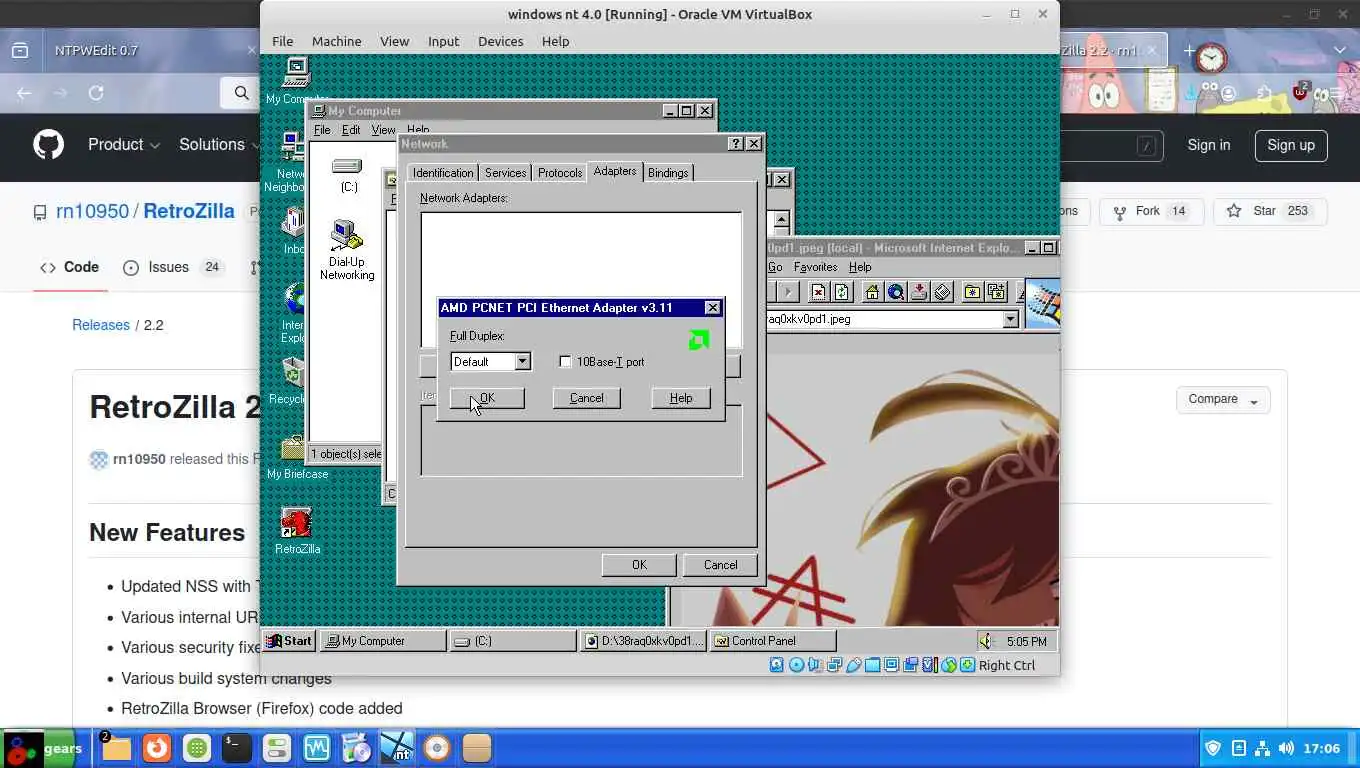Click the Add to Favorites icon in Internet Explorer

click(996, 292)
